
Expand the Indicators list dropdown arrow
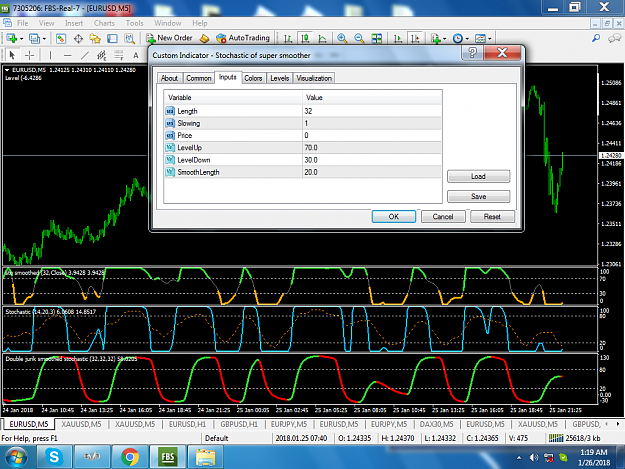(444, 39)
